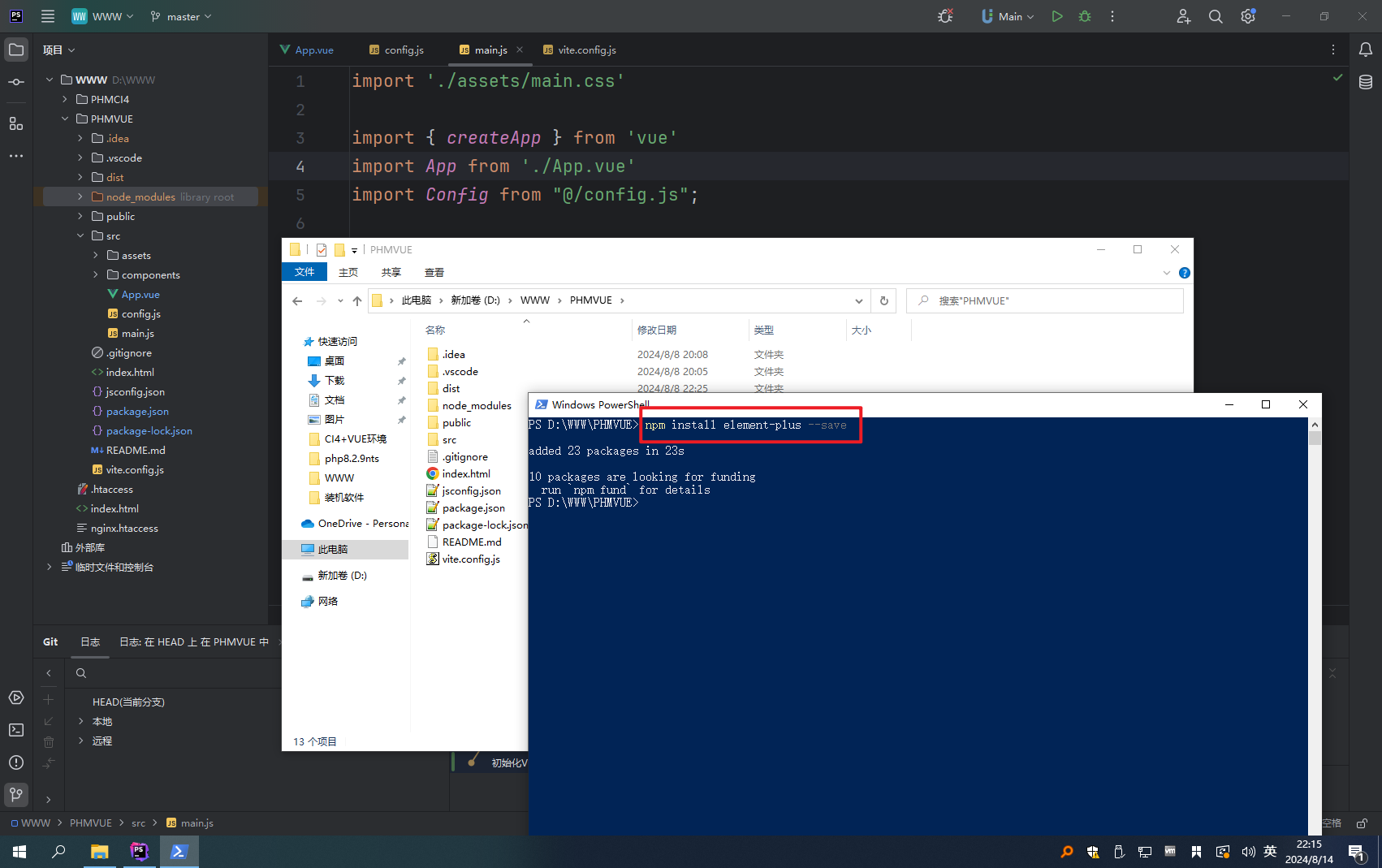The height and width of the screenshot is (868, 1382).
Task: Close the main.js editor tab
Action: pyautogui.click(x=520, y=50)
